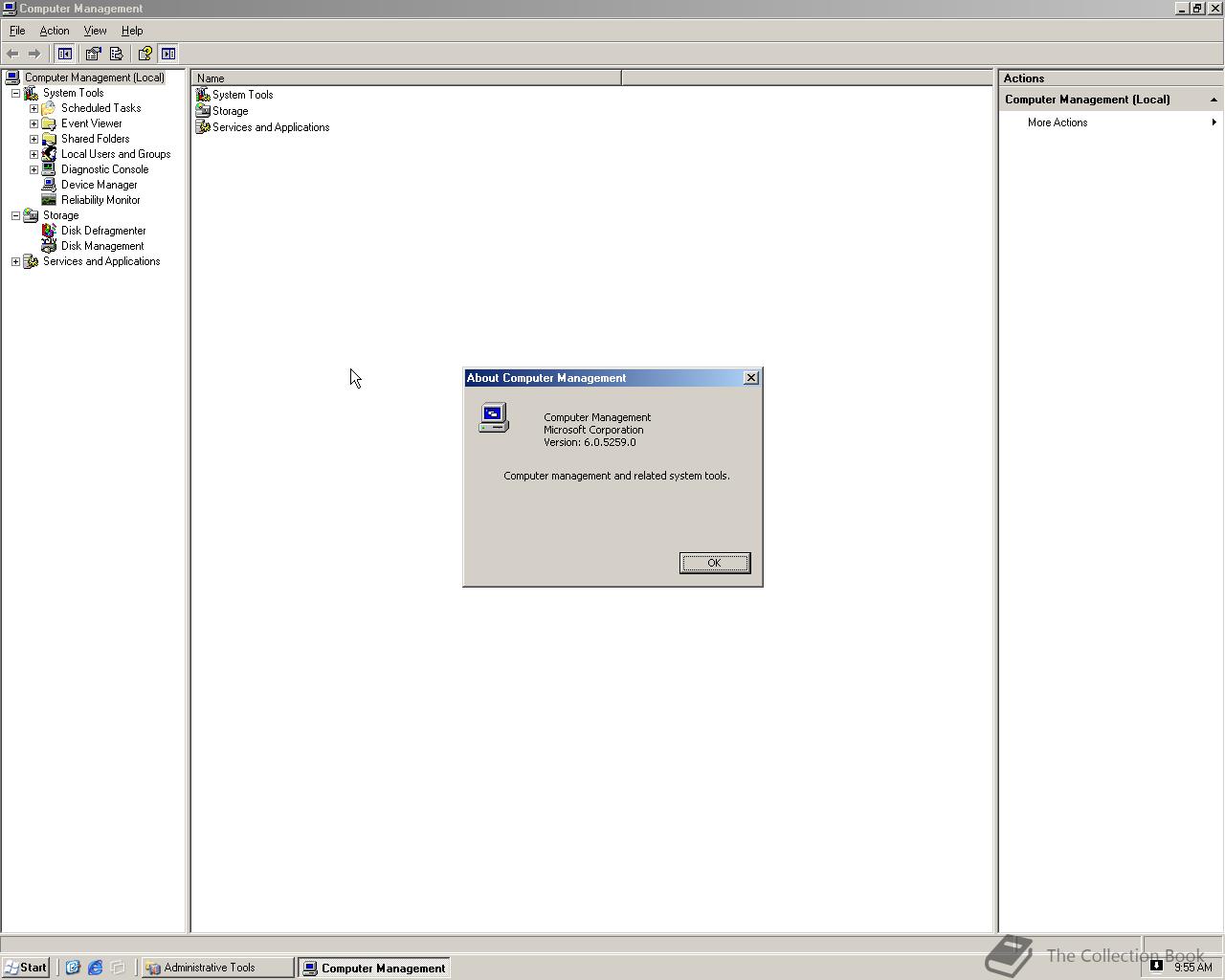The height and width of the screenshot is (980, 1225).
Task: Expand the Local Users and Groups node
Action: coord(33,154)
